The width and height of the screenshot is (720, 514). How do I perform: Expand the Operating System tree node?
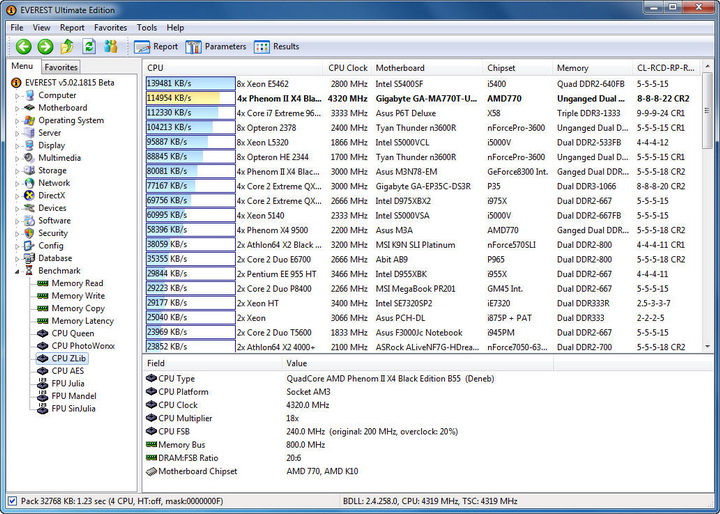[17, 121]
